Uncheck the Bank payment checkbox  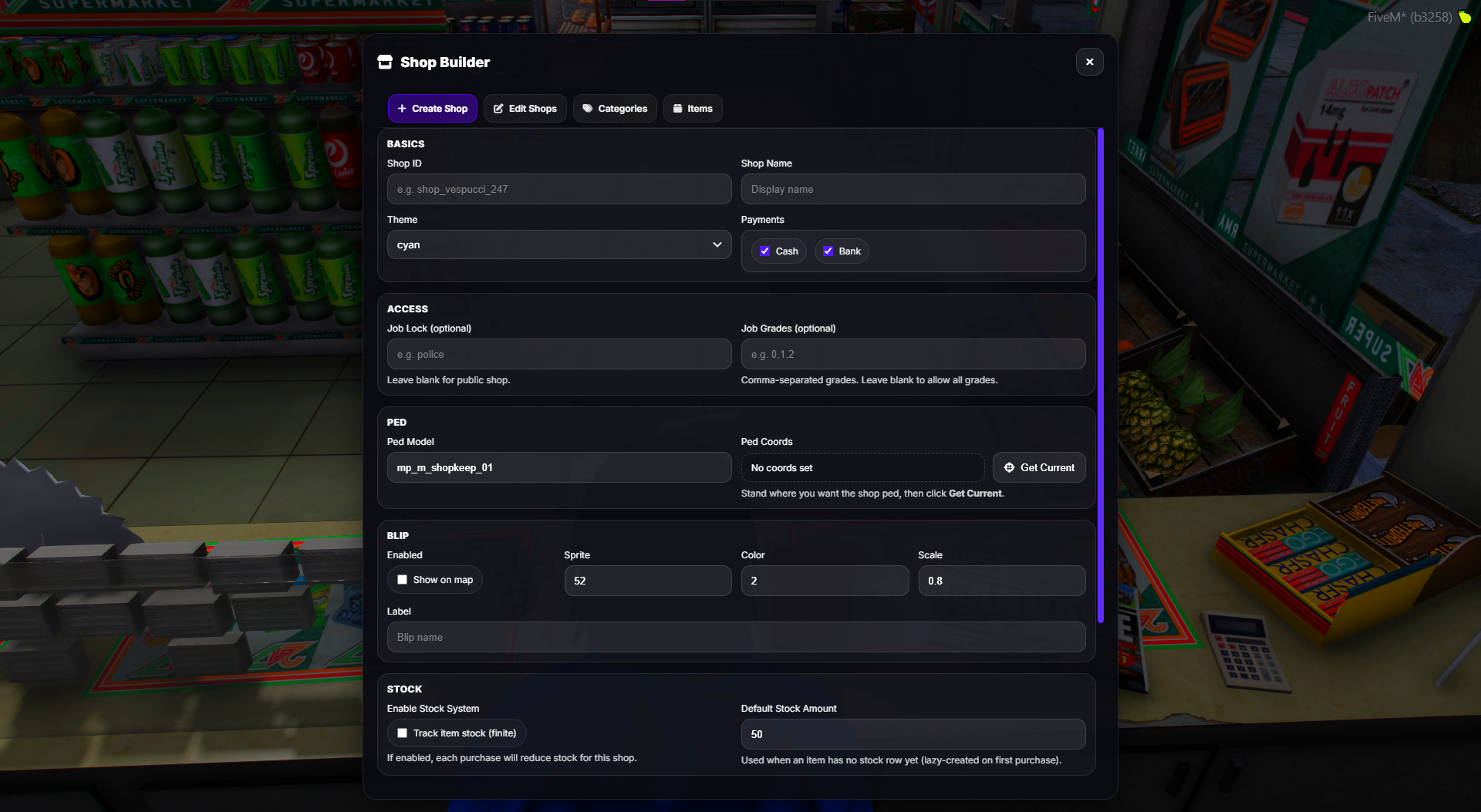pos(828,251)
